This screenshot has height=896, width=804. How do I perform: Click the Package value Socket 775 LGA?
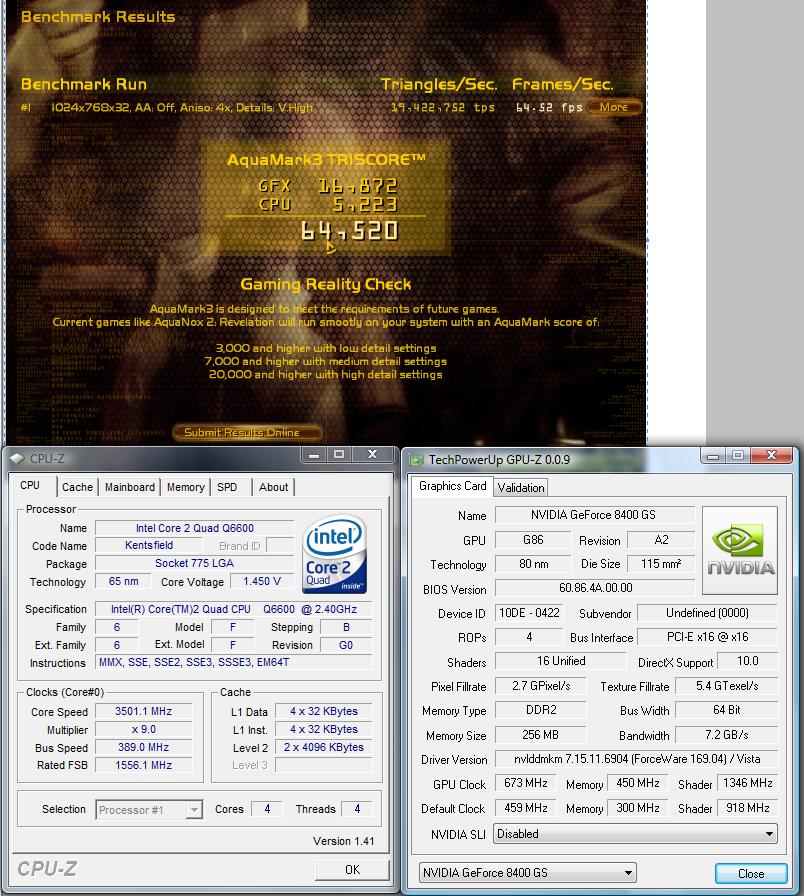pyautogui.click(x=194, y=563)
